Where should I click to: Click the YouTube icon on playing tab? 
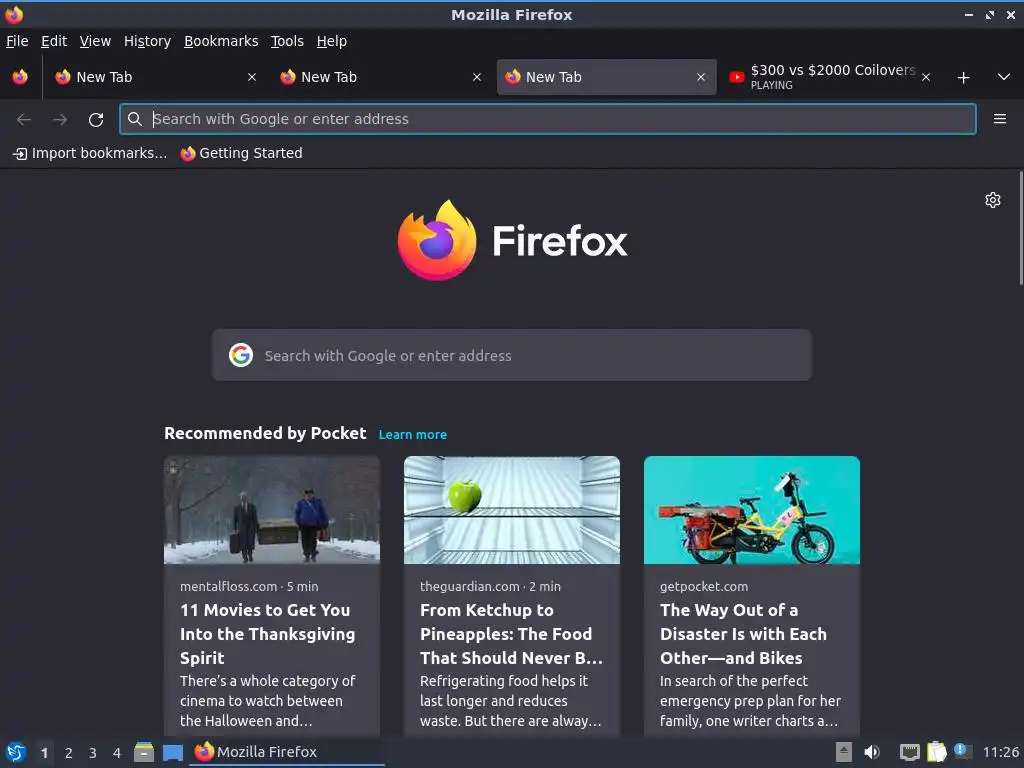point(737,77)
